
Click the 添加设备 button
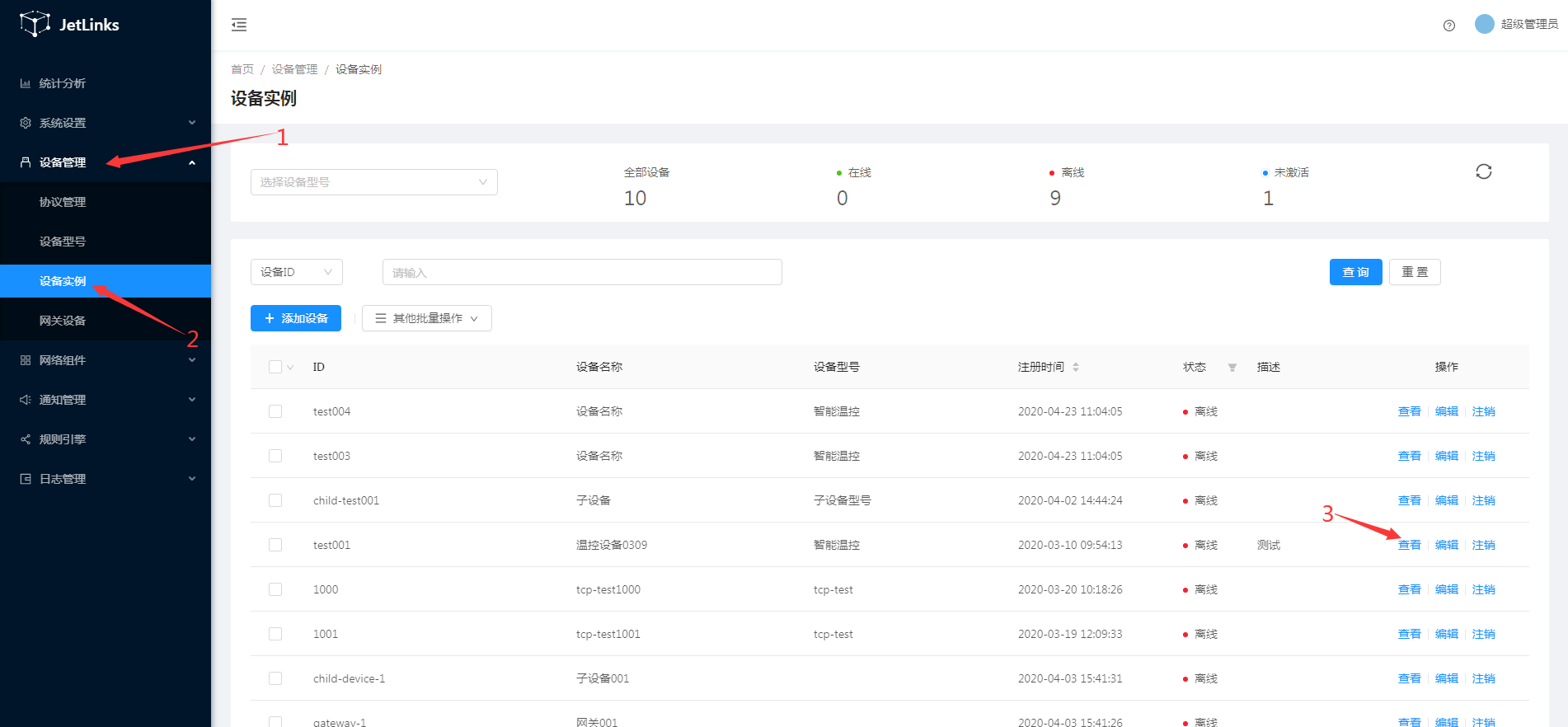click(x=296, y=318)
